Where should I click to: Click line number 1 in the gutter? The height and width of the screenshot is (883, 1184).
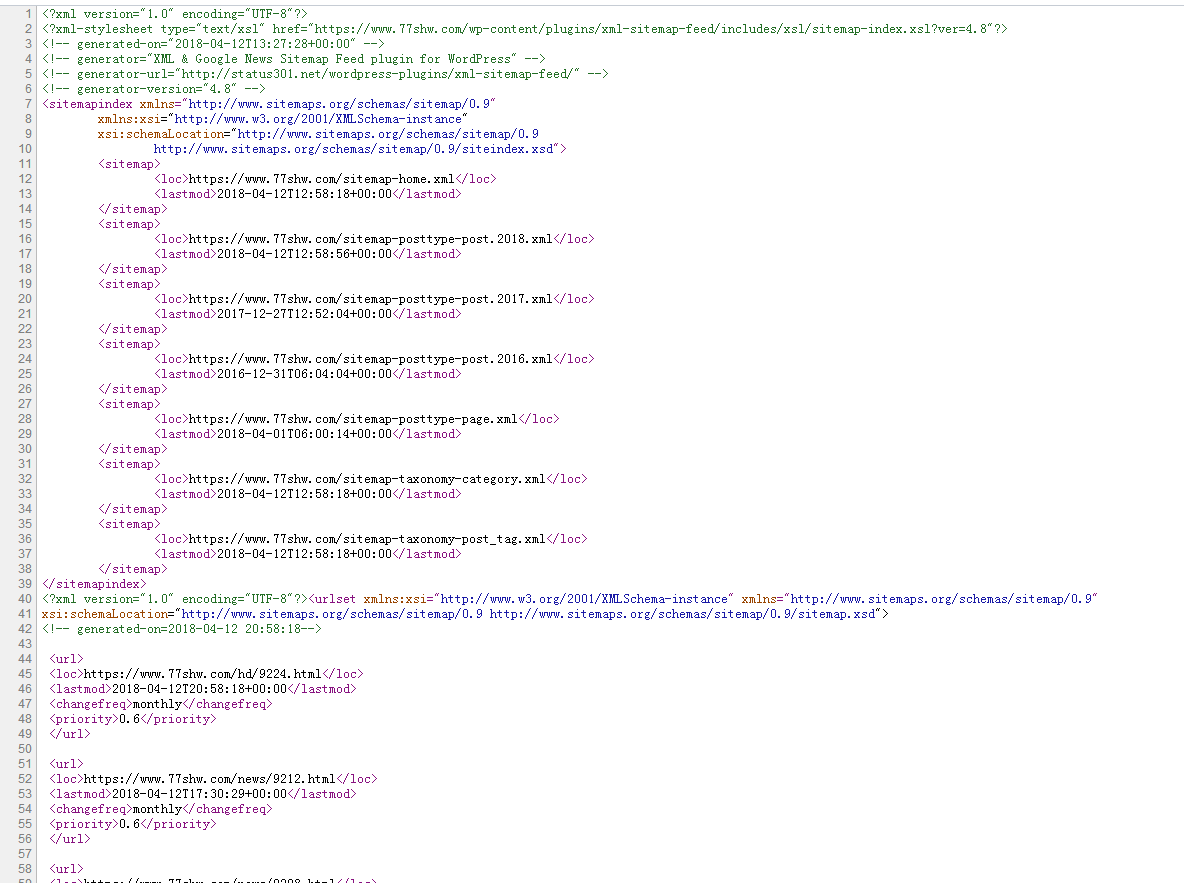29,14
